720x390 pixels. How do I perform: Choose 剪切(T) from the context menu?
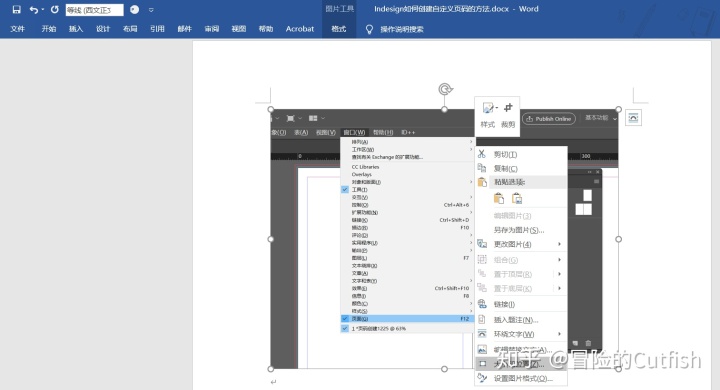[521, 154]
